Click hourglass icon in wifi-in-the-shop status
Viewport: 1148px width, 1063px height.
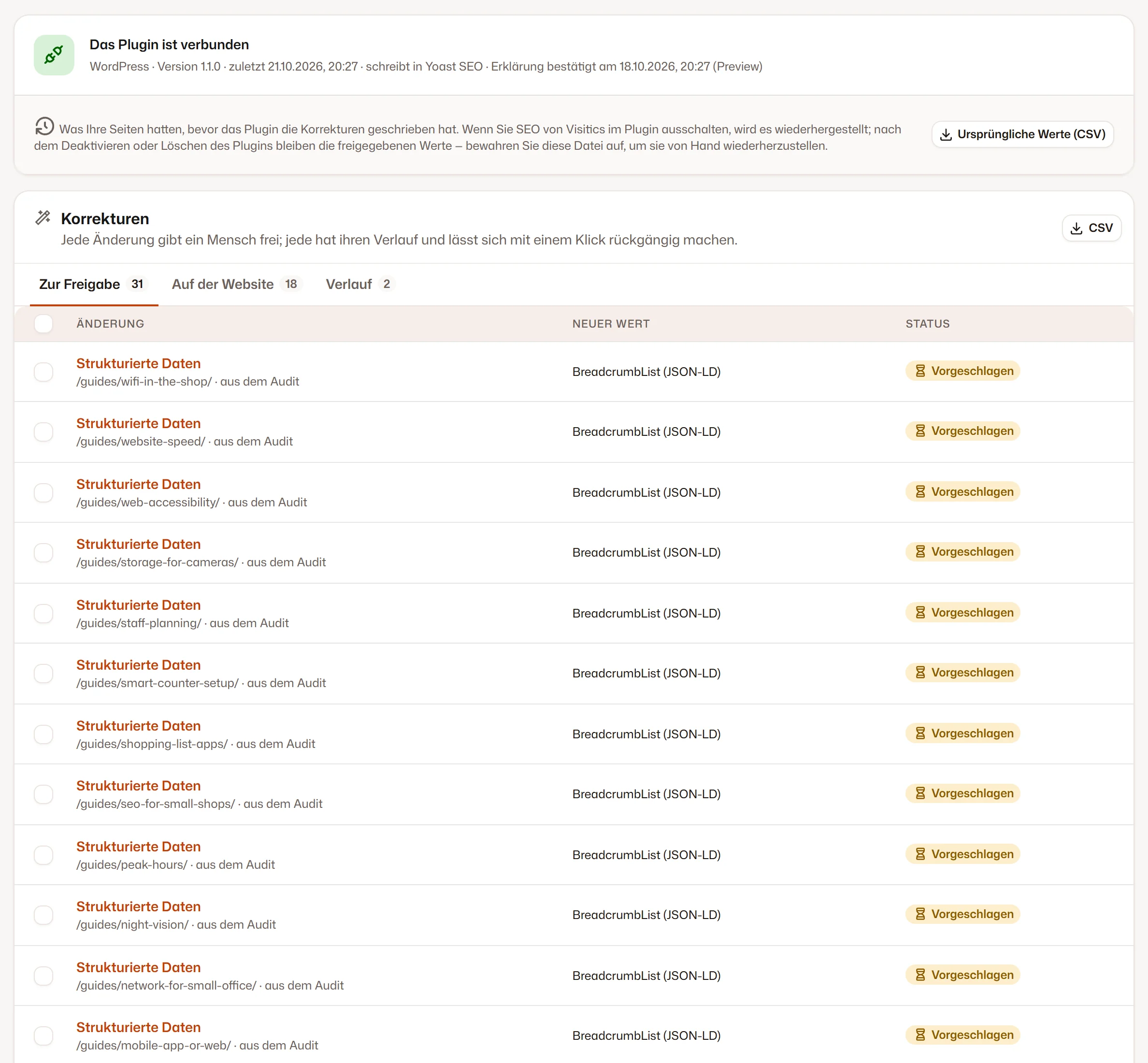coord(920,371)
